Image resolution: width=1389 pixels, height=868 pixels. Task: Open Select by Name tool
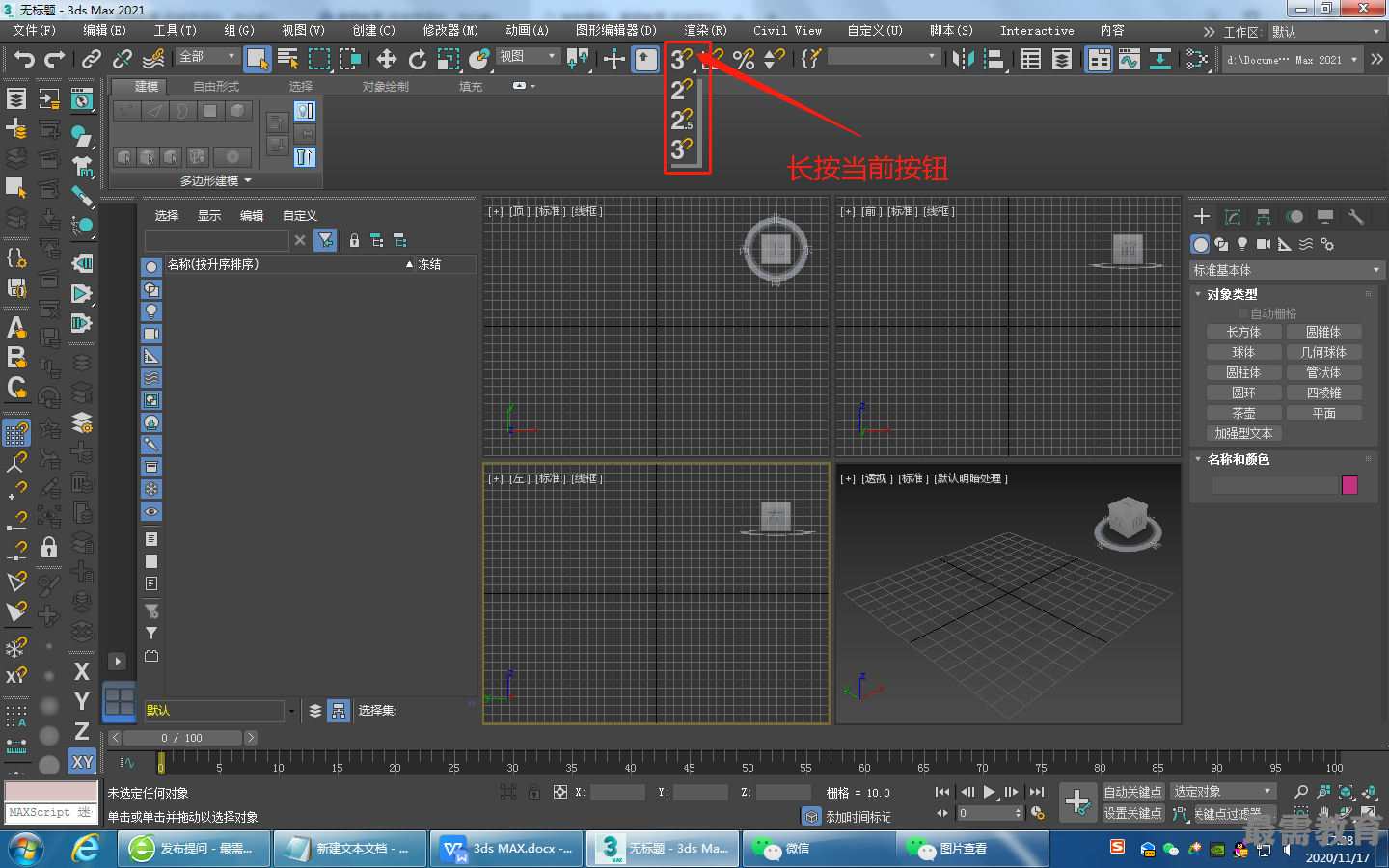pyautogui.click(x=287, y=59)
